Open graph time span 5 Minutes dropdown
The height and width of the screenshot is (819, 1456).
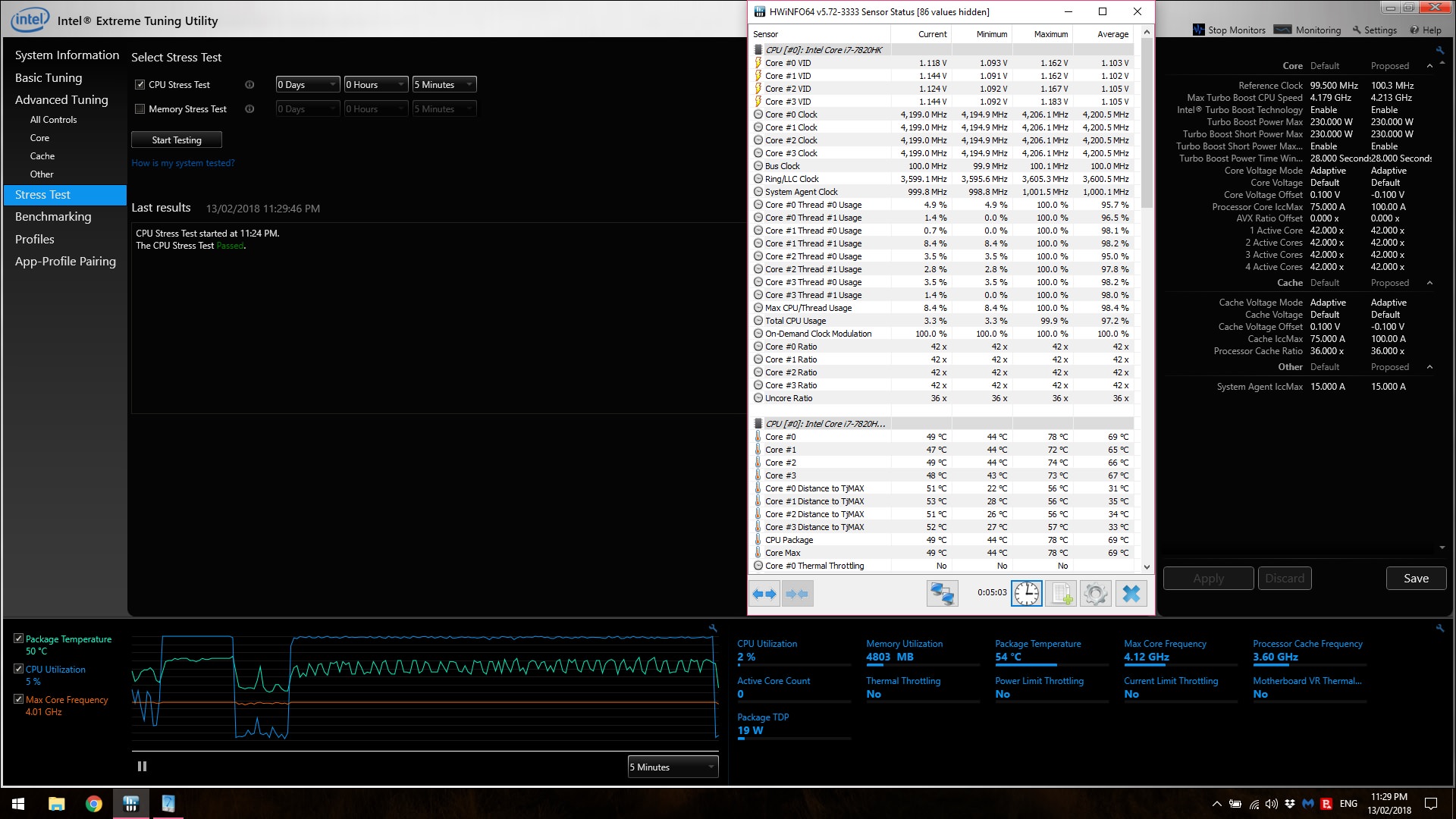coord(673,767)
